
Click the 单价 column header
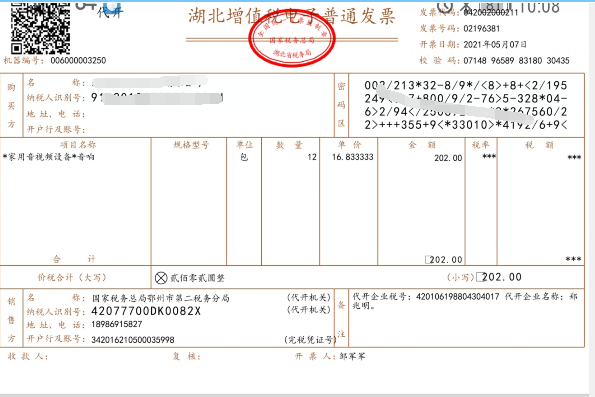click(349, 145)
